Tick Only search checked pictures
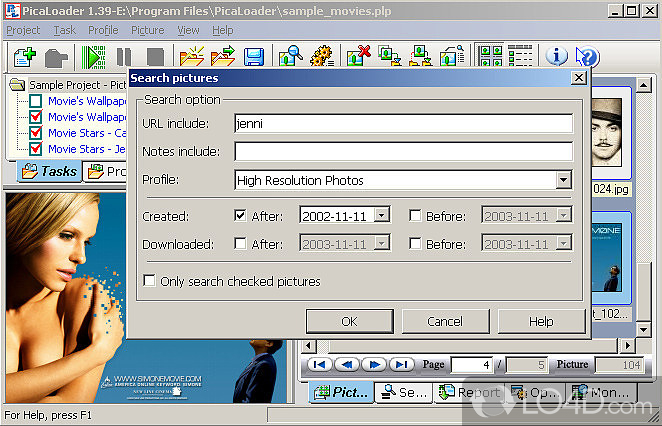 tap(150, 282)
